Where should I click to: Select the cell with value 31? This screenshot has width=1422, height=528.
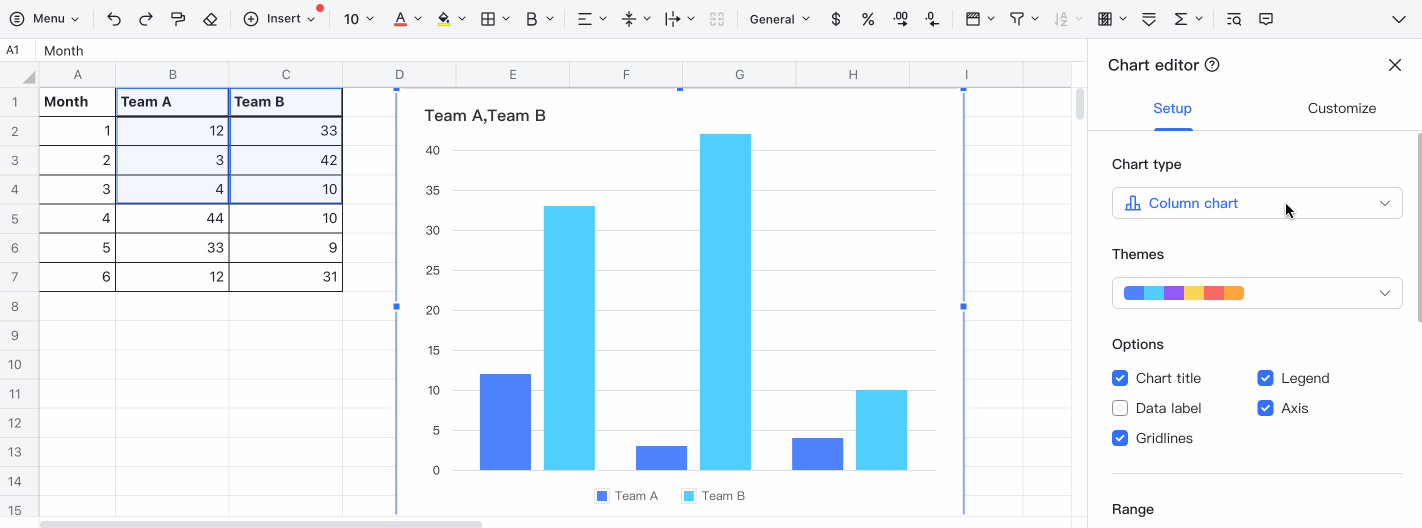(286, 277)
